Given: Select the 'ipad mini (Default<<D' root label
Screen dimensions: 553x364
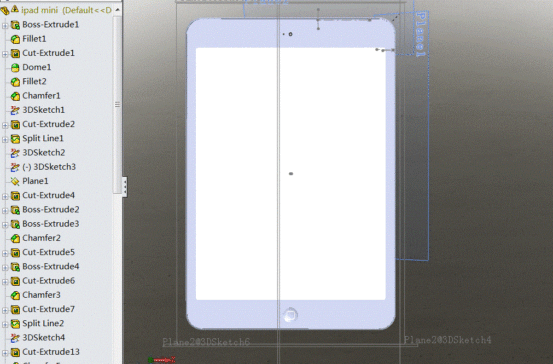Looking at the screenshot, I should [66, 10].
